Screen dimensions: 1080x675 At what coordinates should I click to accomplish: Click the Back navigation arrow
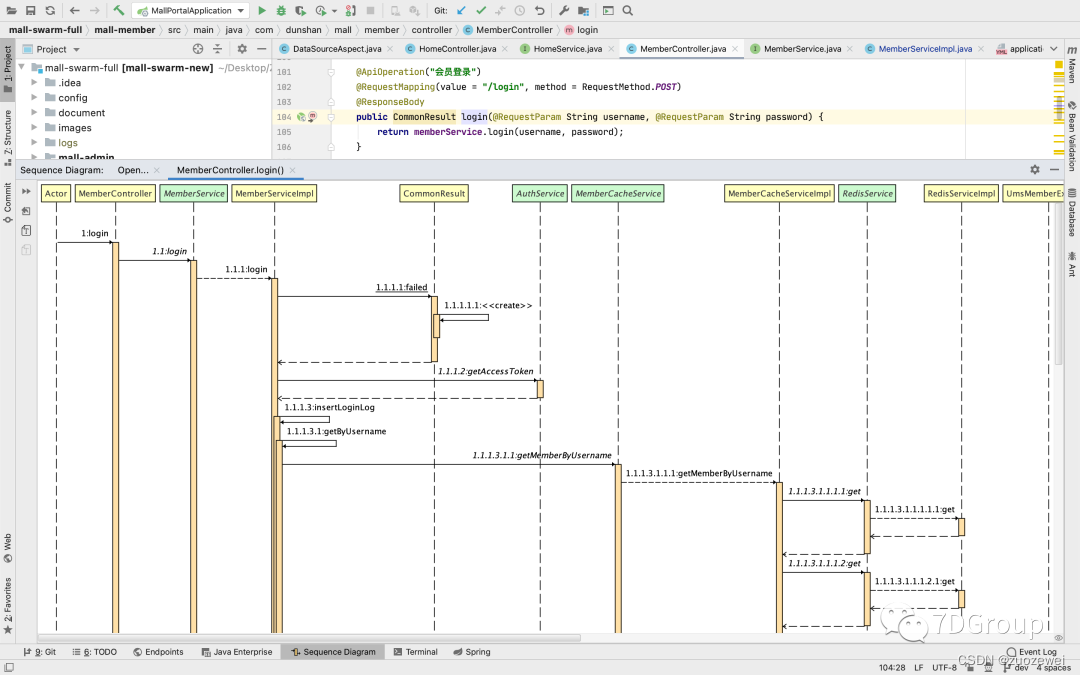coord(74,10)
